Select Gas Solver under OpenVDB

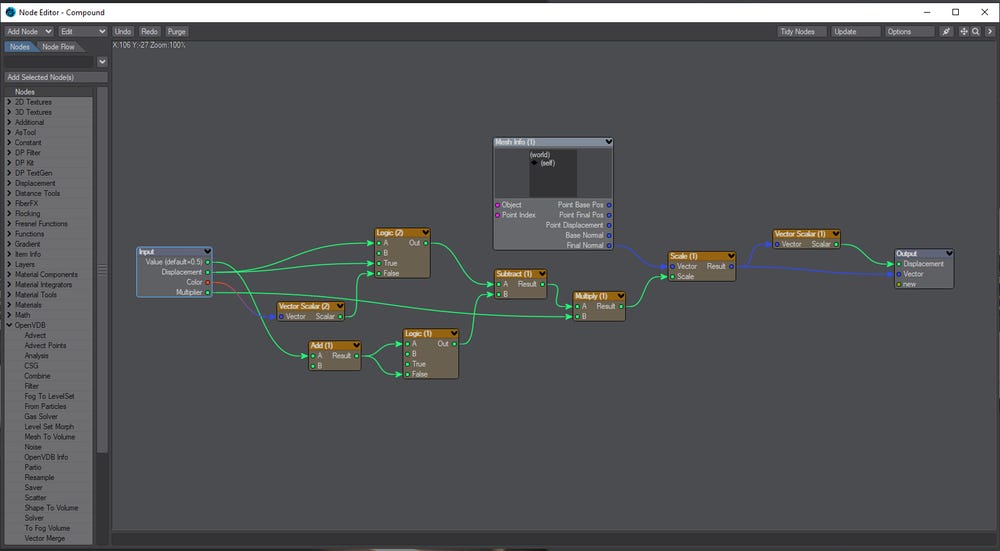pyautogui.click(x=41, y=416)
